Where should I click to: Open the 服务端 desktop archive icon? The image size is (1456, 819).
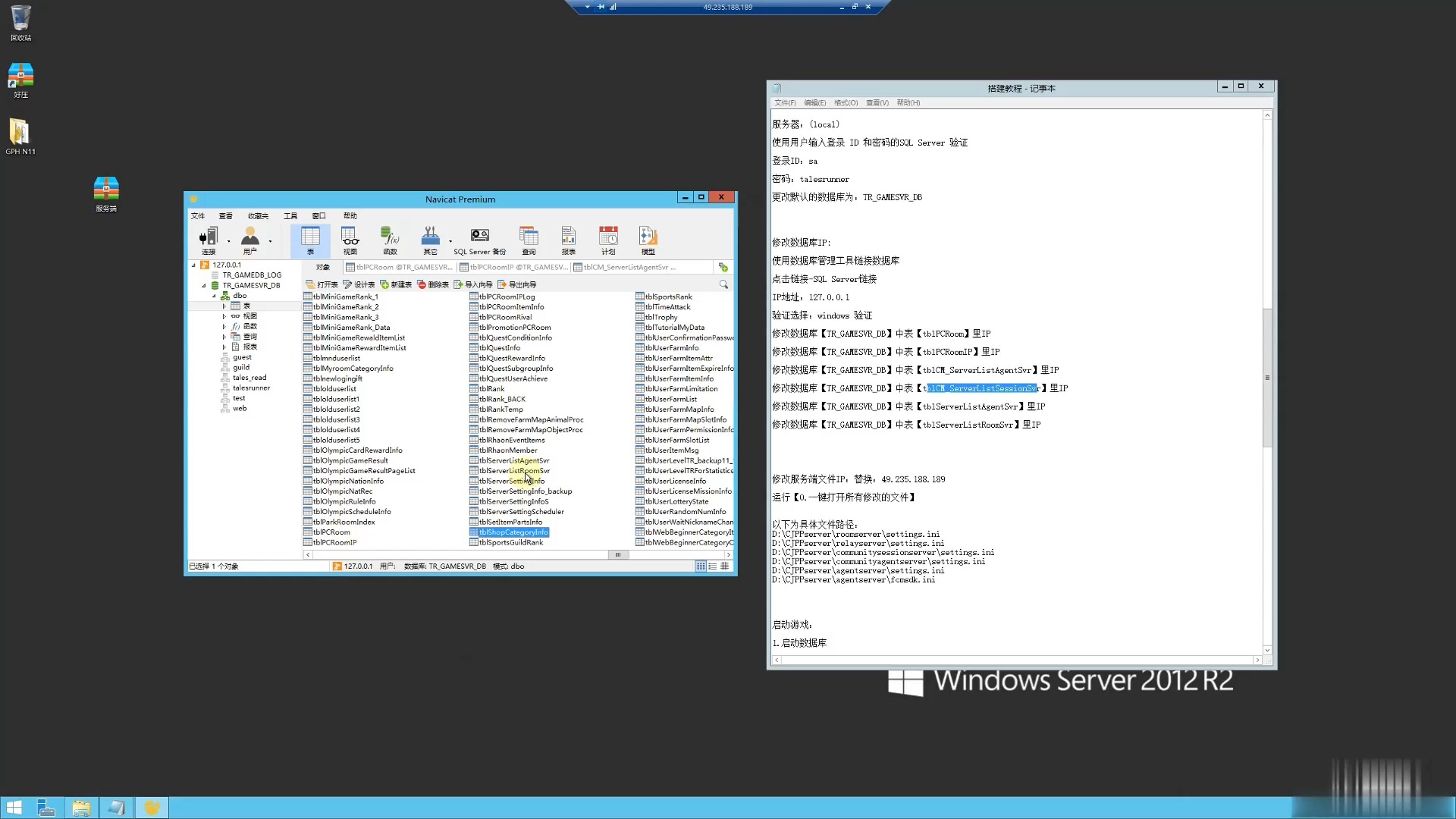pos(106,194)
